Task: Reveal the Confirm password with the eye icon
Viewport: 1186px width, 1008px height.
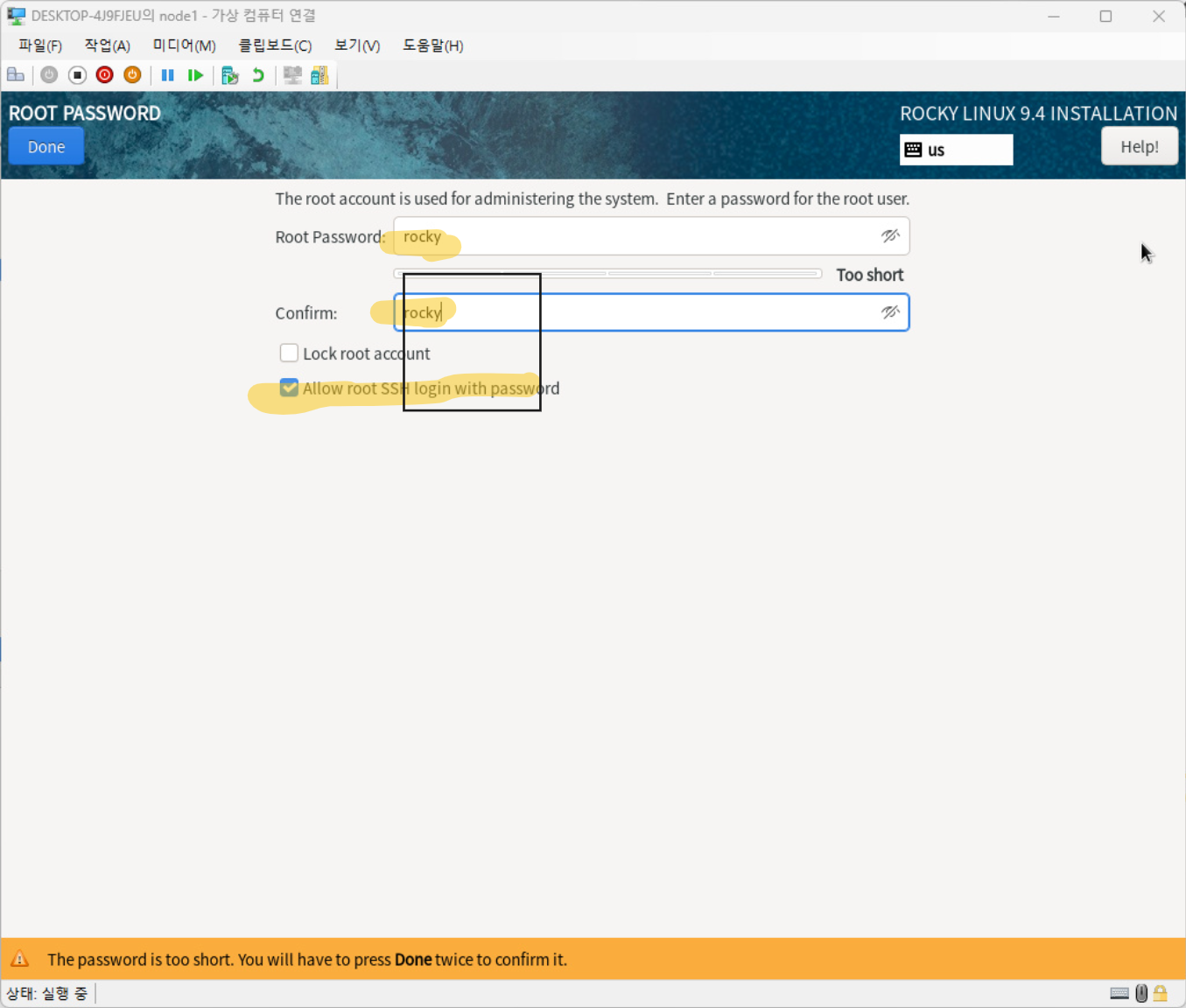Action: pos(890,312)
